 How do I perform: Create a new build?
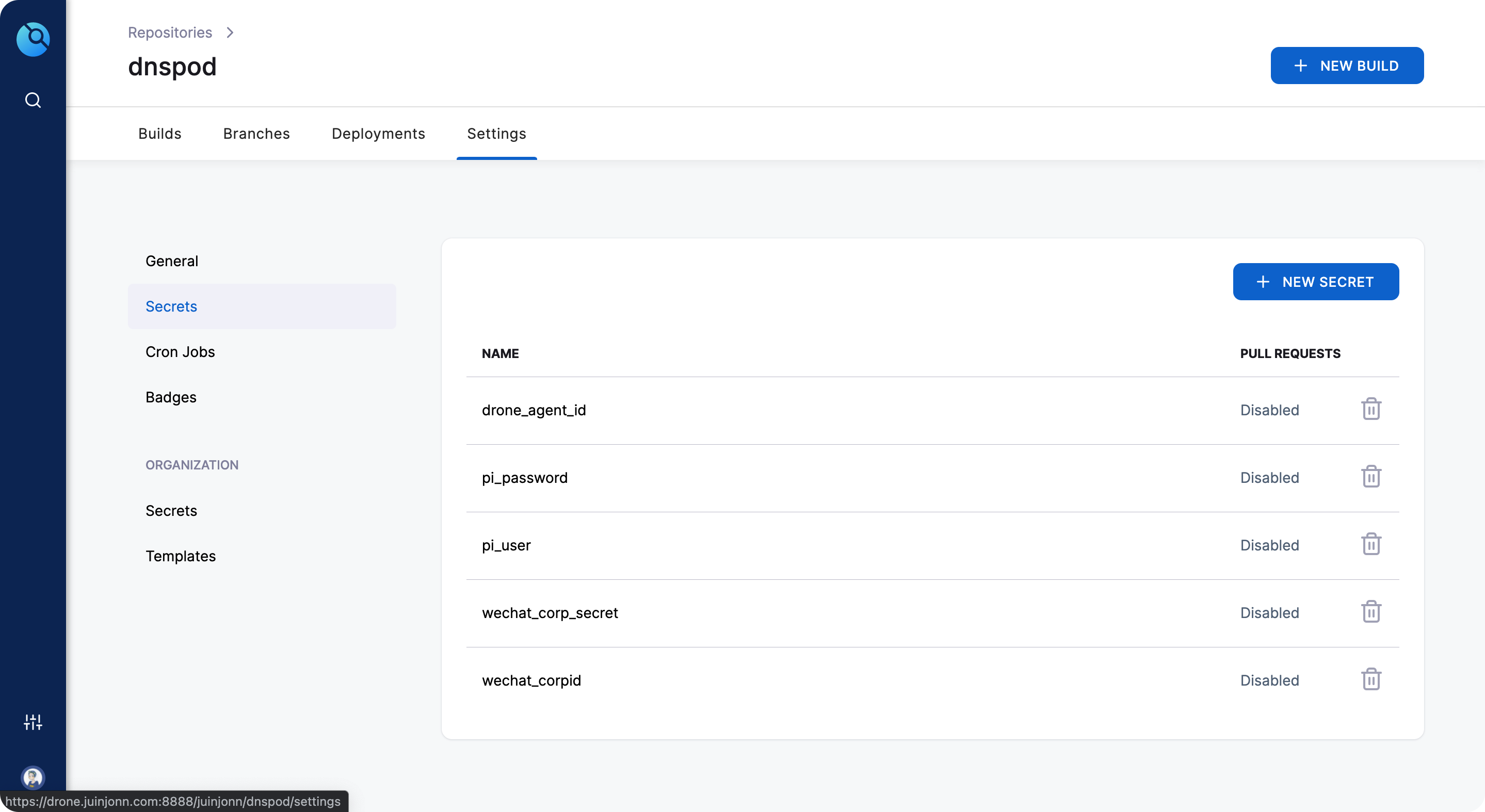(1347, 65)
